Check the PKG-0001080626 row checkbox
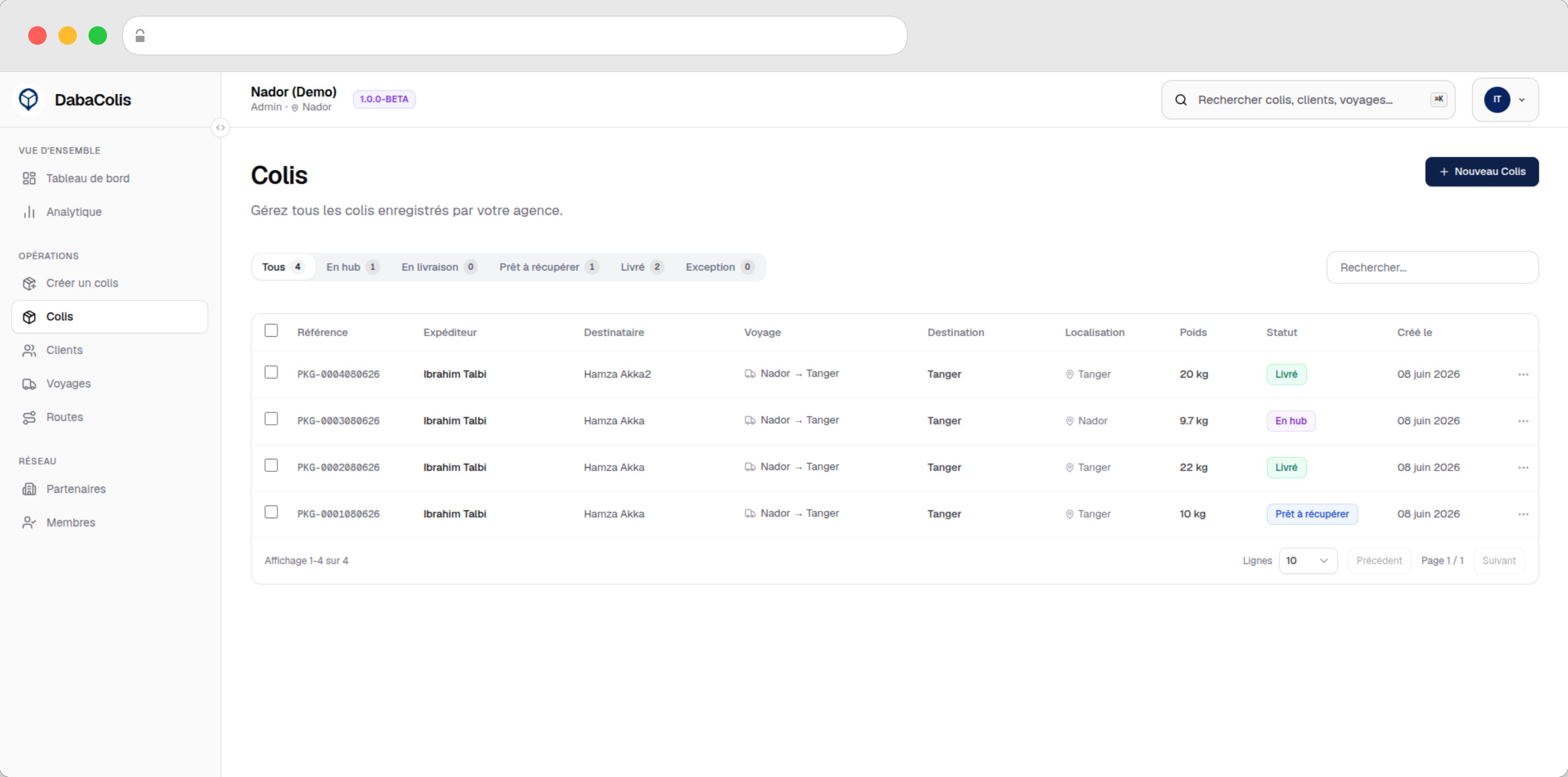 (271, 512)
